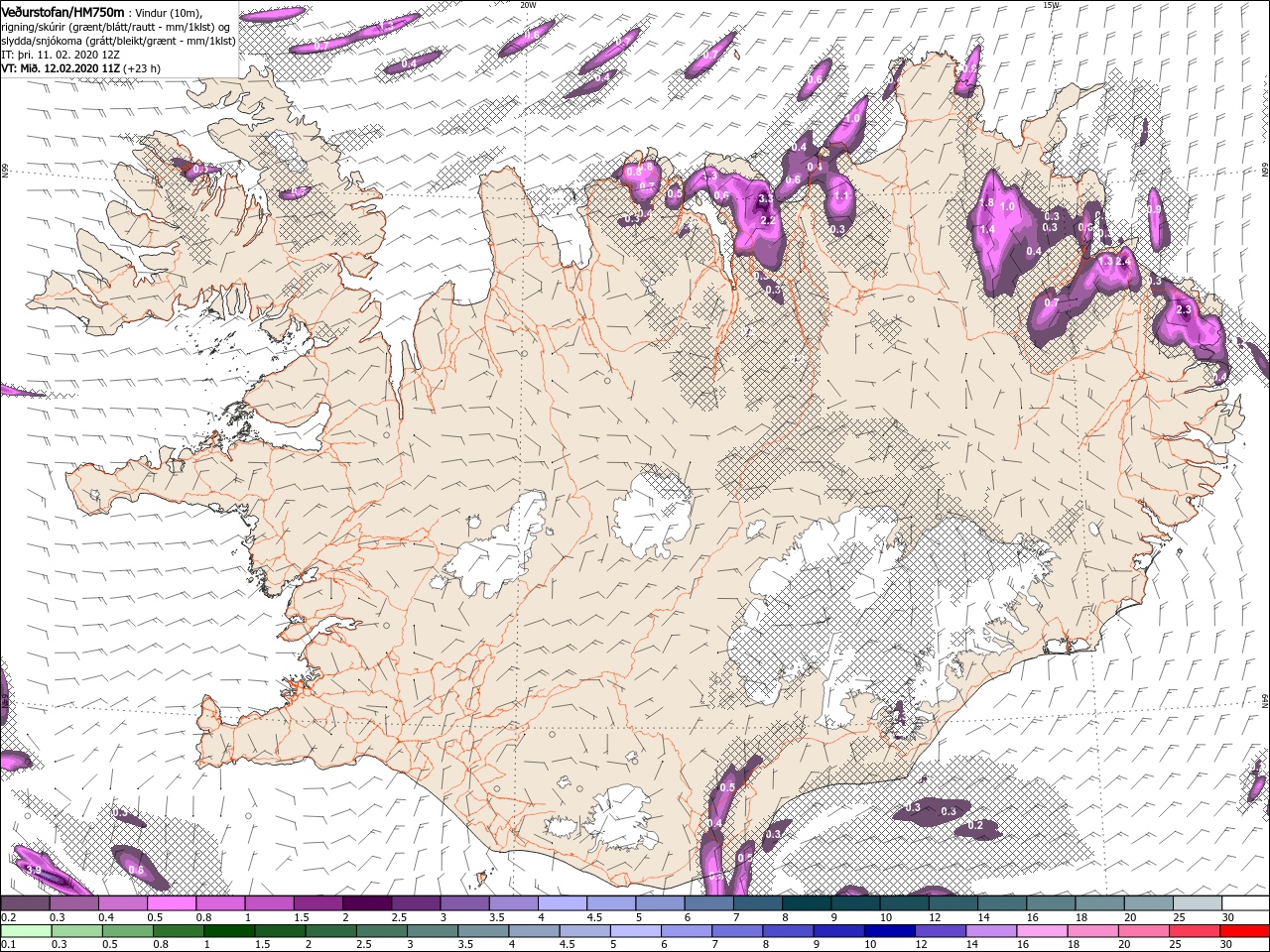Click snow scale swatch between 0.5 and 0.8
Viewport: 1270px width, 952px height.
coord(172,903)
